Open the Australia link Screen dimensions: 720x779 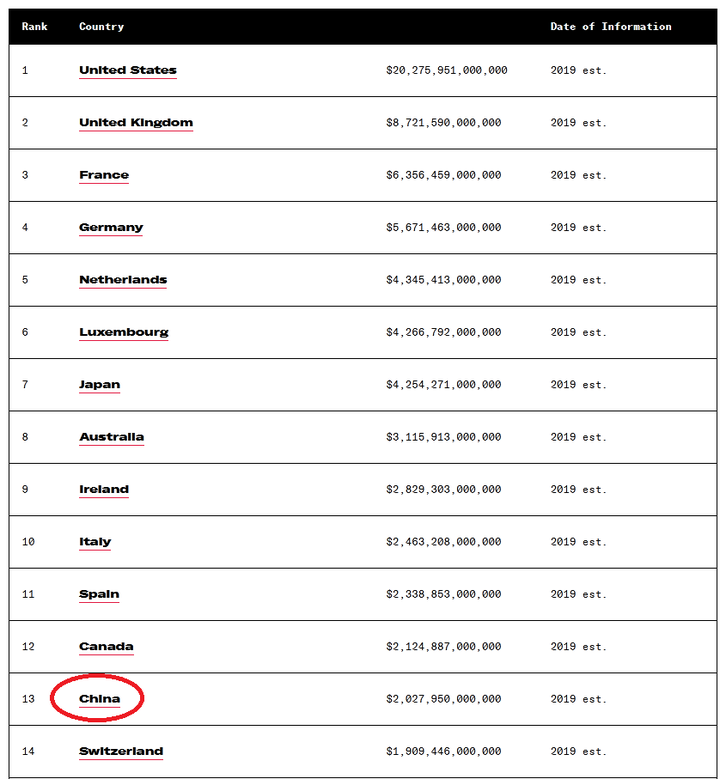(x=111, y=437)
